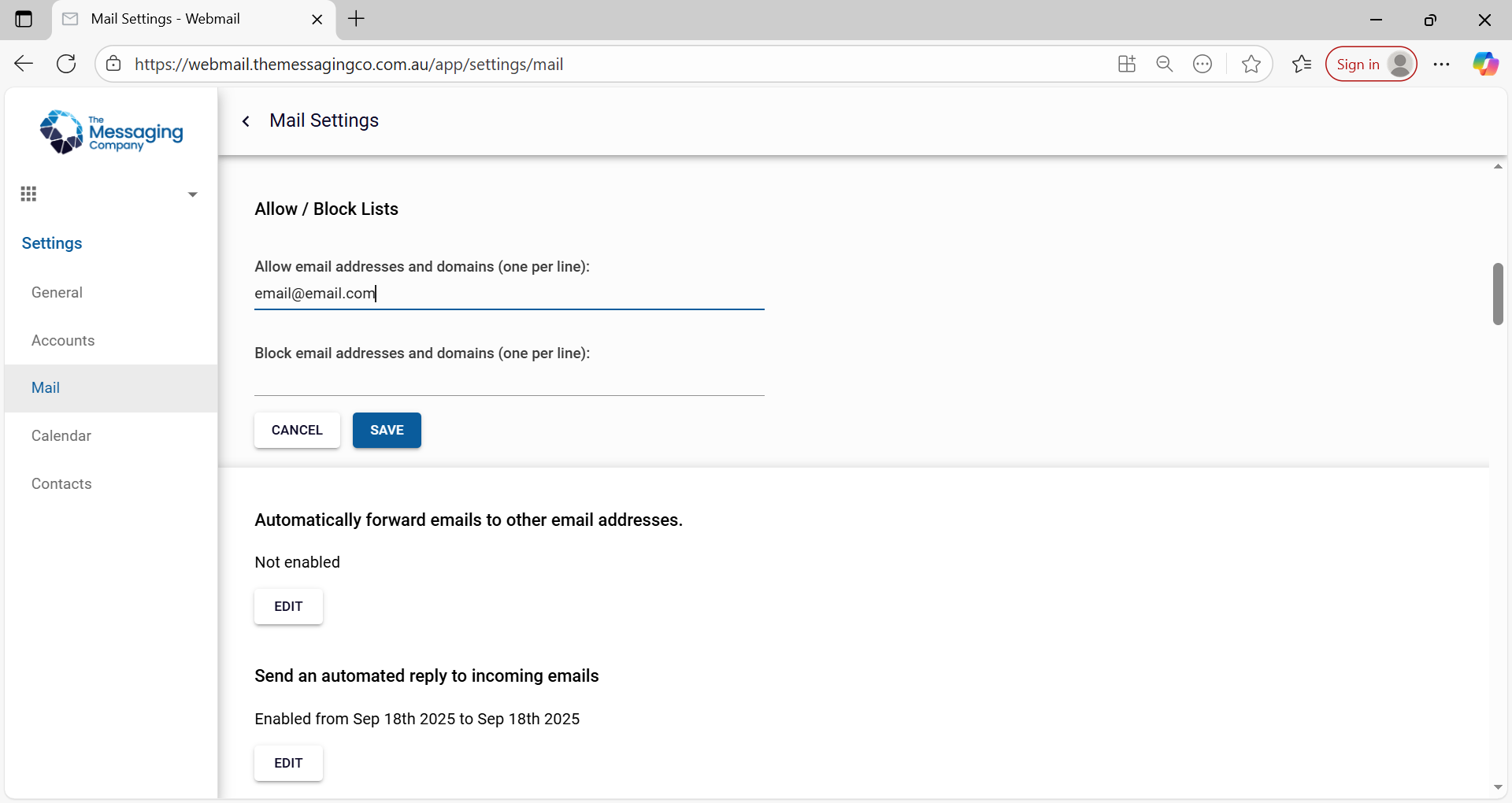The image size is (1512, 803).
Task: Edit the automated reply settings
Action: 288,763
